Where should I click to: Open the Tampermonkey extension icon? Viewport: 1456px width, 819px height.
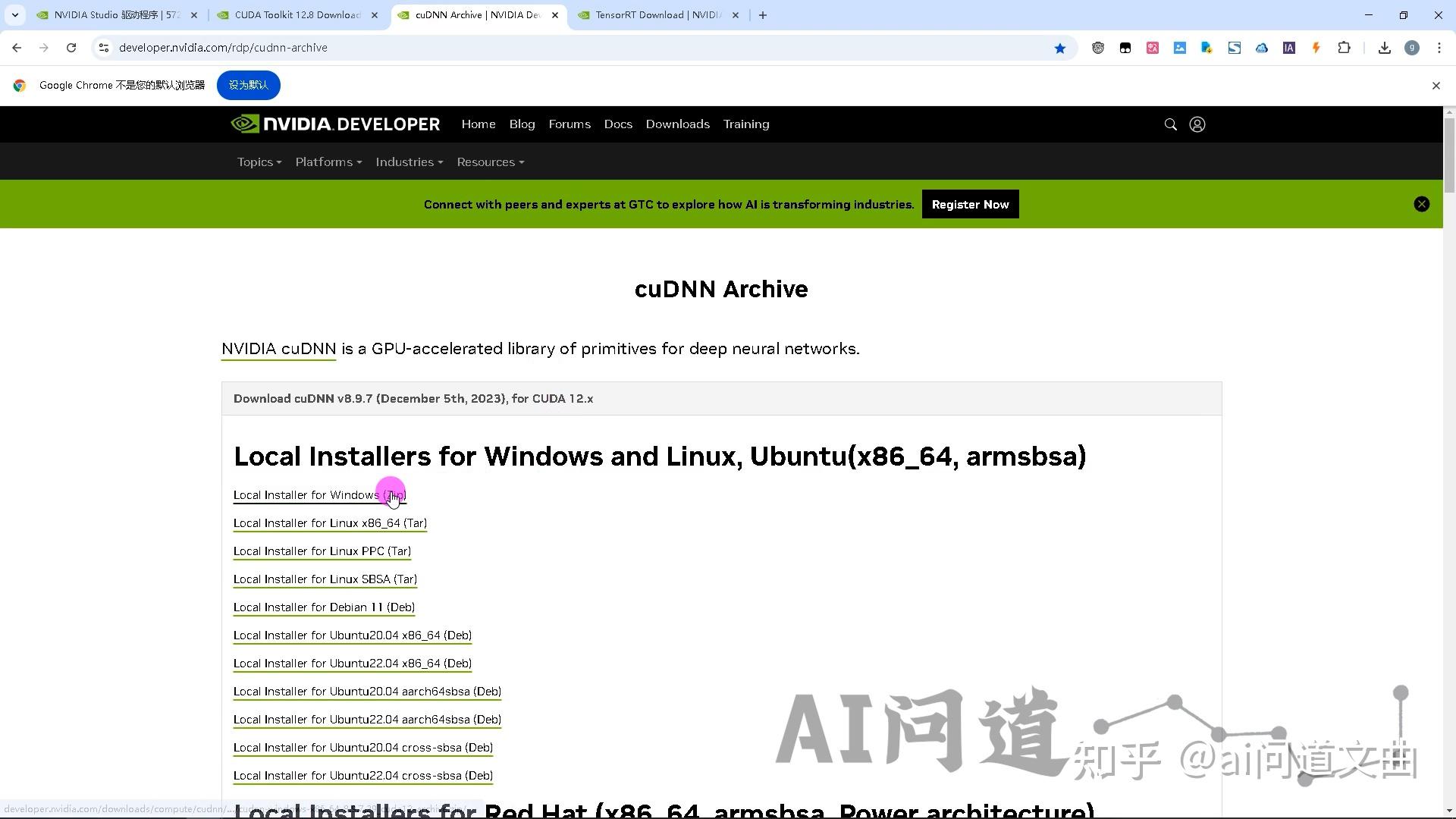click(1098, 47)
